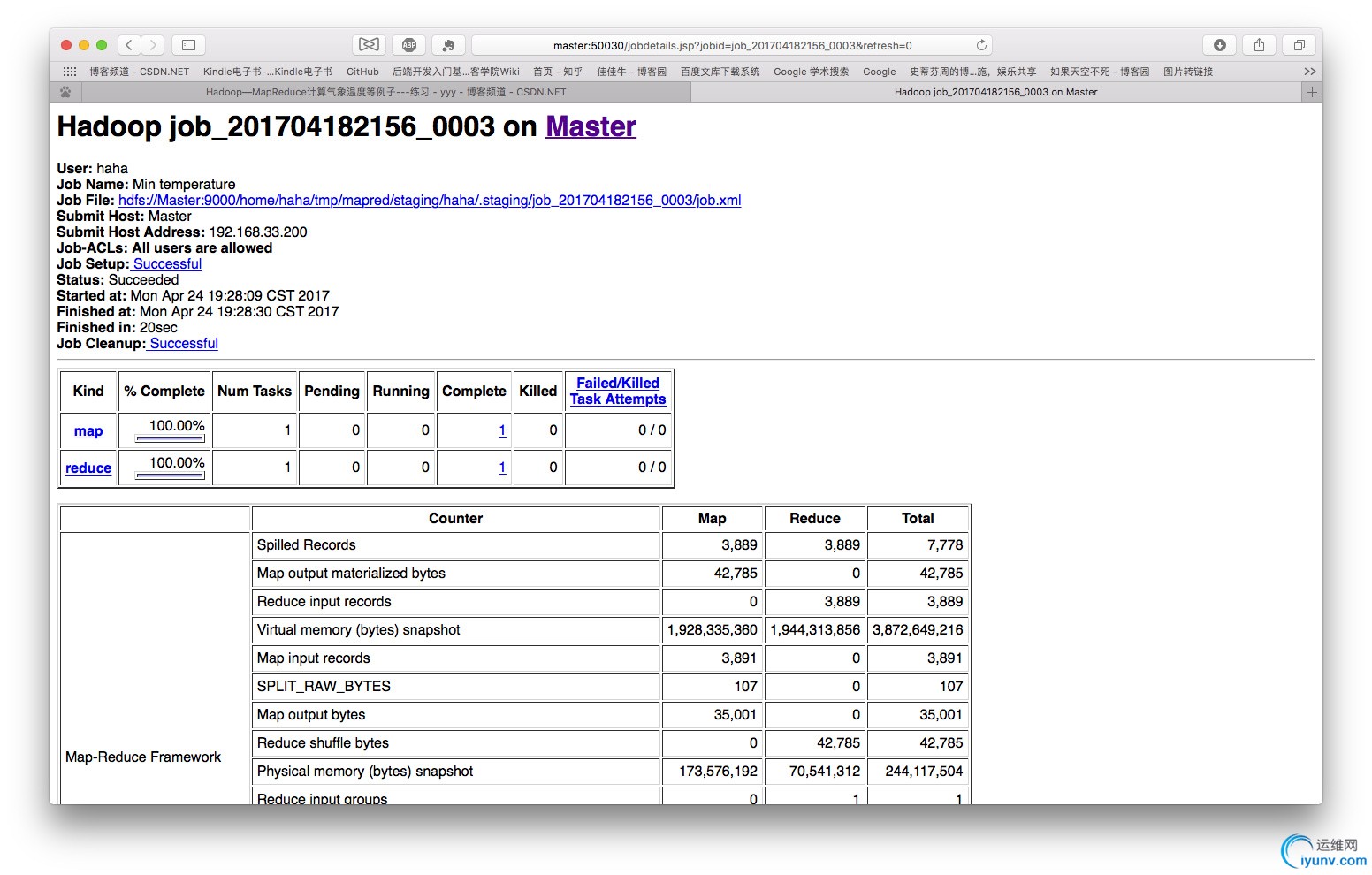Open the Failed/Killed Task Attempts link

click(x=618, y=392)
